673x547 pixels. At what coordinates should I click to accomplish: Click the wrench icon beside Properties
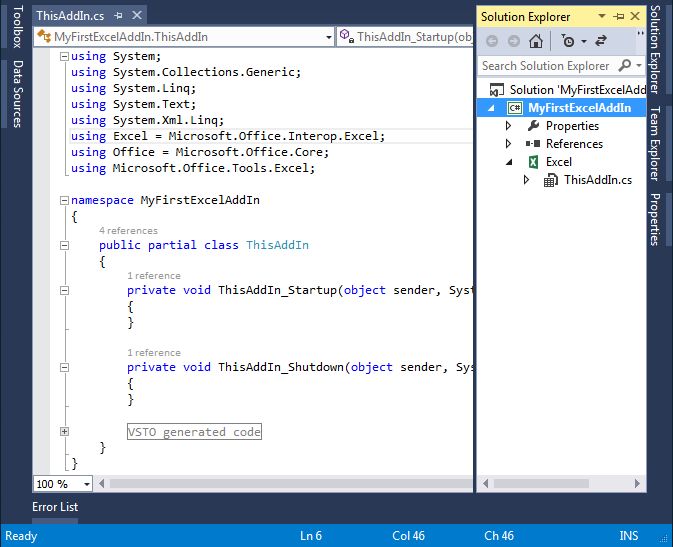pos(533,126)
